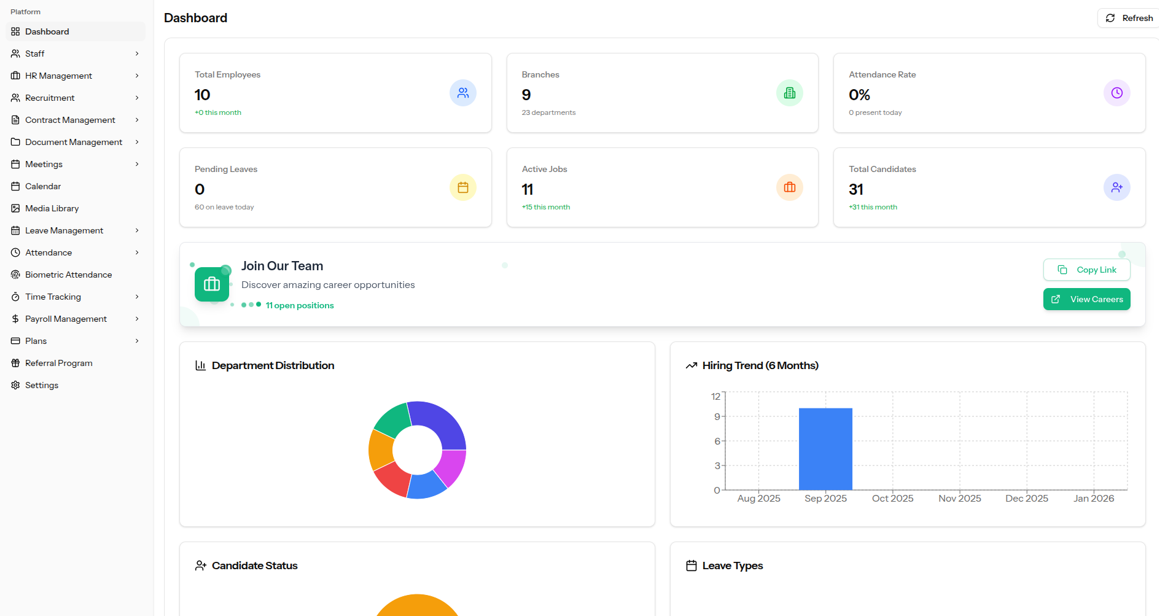Click the Branches building icon
The height and width of the screenshot is (616, 1159).
point(789,93)
